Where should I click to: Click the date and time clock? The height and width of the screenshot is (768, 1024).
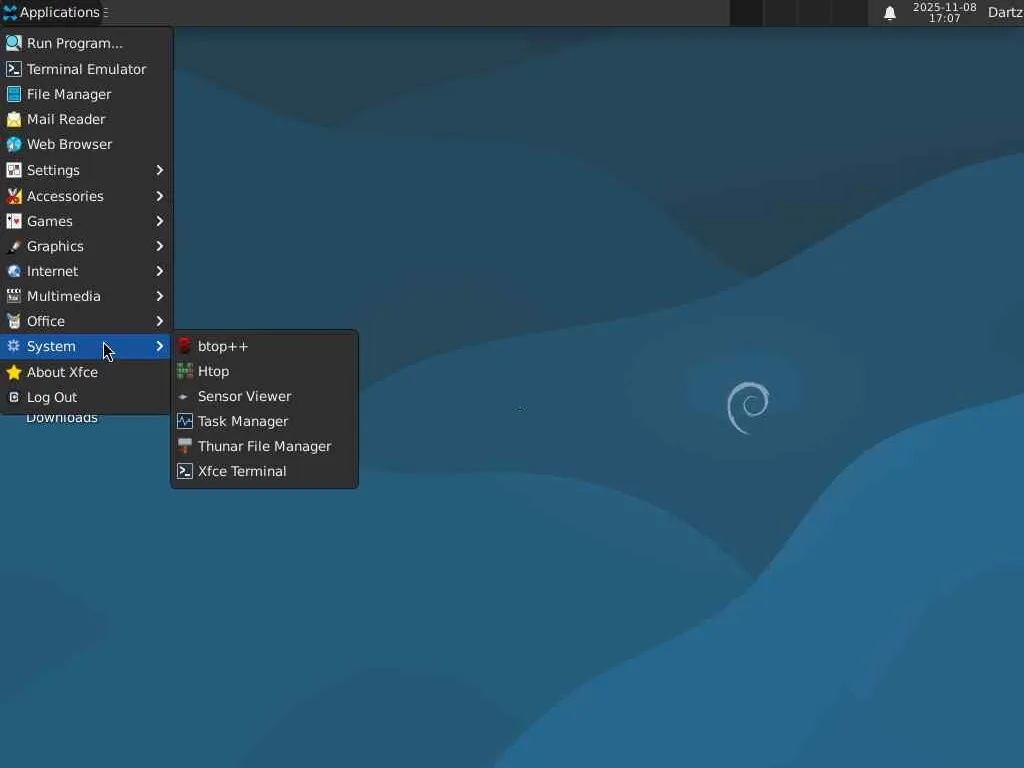click(x=944, y=13)
